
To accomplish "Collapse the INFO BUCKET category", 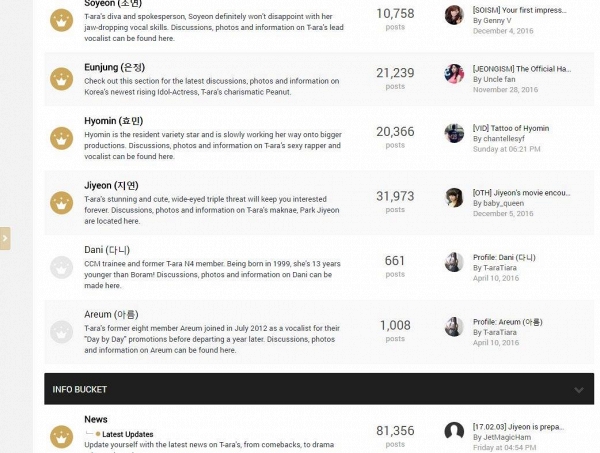I will [x=578, y=389].
